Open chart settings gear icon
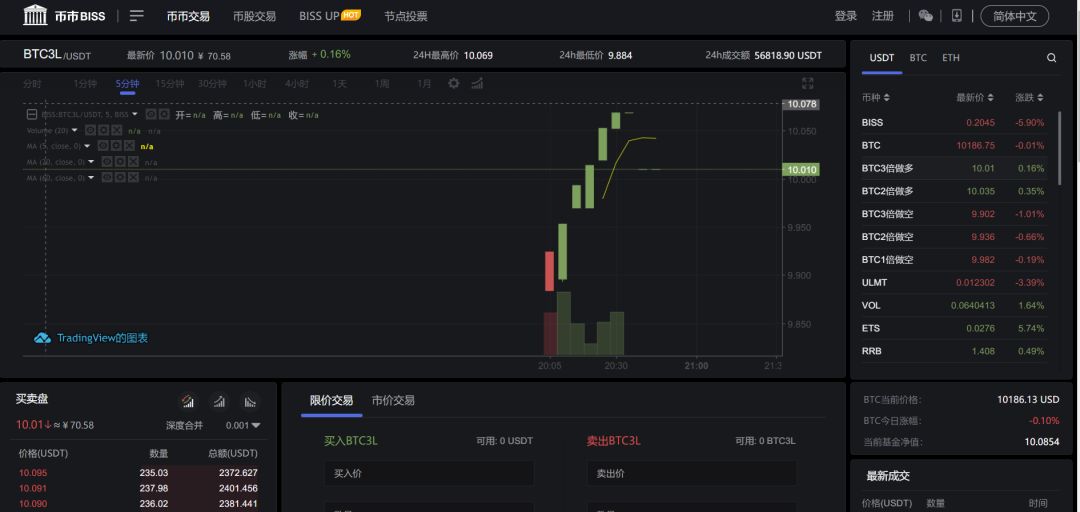 (453, 83)
